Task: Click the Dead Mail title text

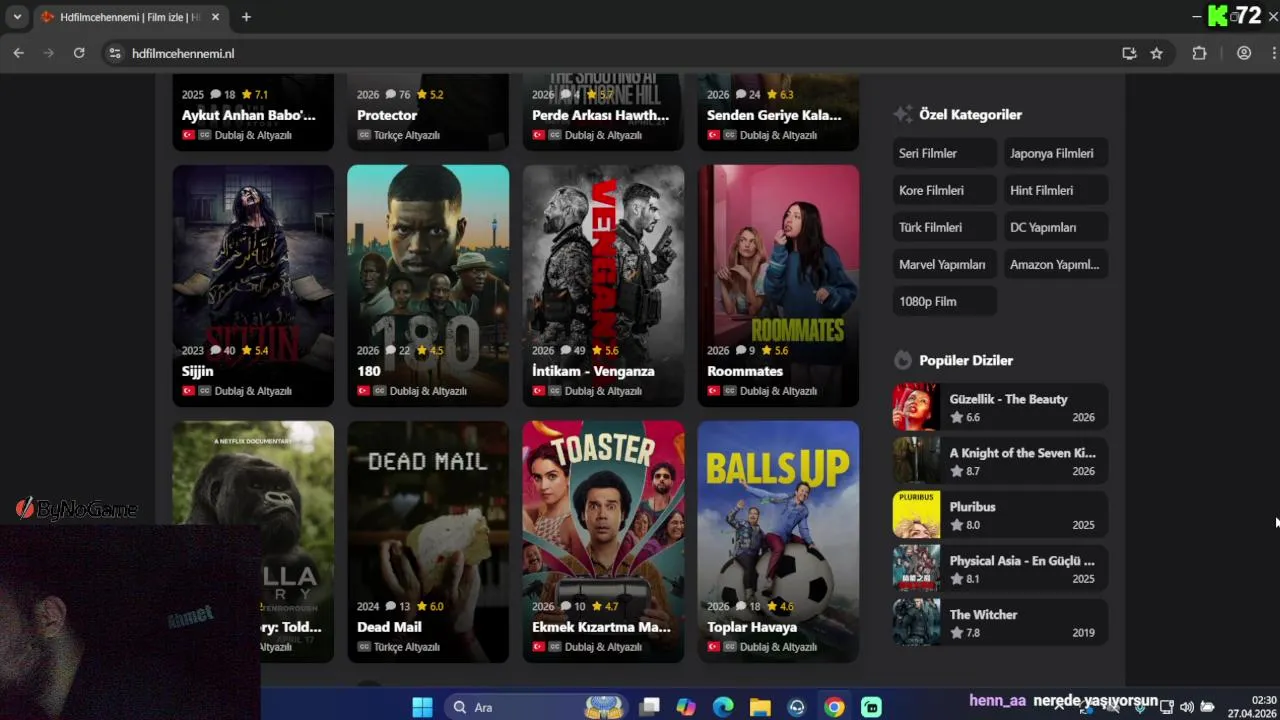Action: (389, 627)
